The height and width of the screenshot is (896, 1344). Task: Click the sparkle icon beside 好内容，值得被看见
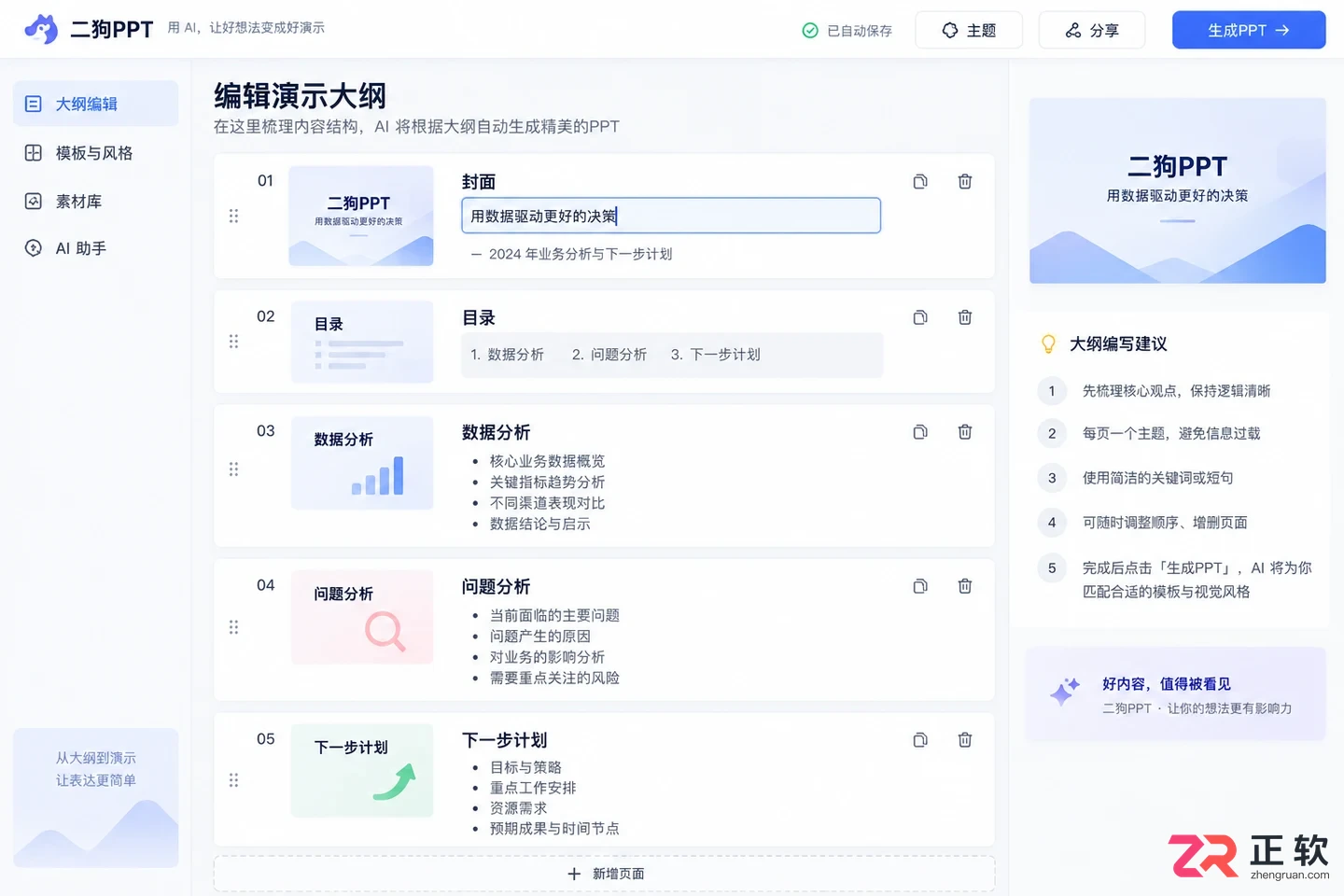click(x=1064, y=693)
